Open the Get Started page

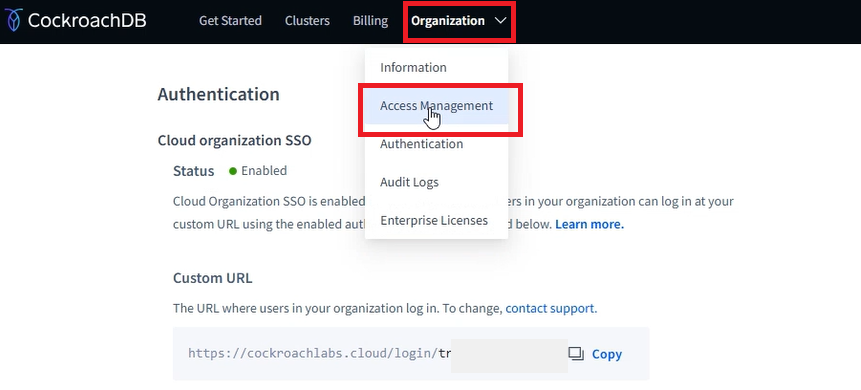(x=230, y=21)
